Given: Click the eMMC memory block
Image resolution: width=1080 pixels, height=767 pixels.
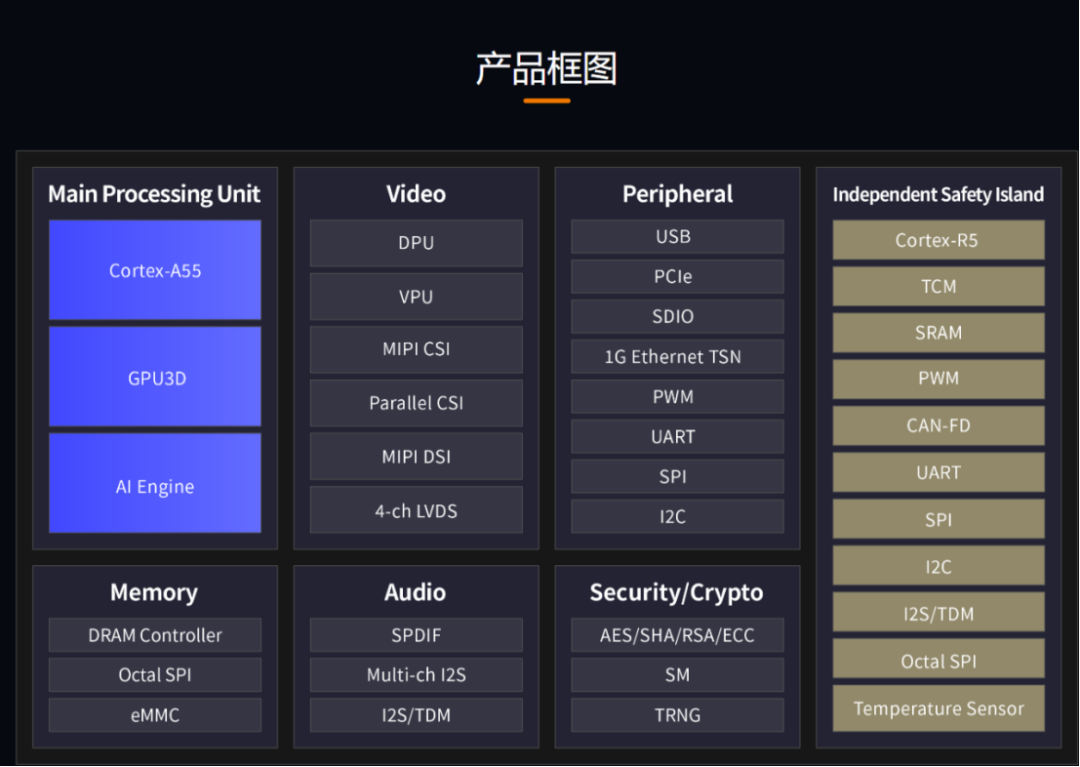Looking at the screenshot, I should click(155, 715).
